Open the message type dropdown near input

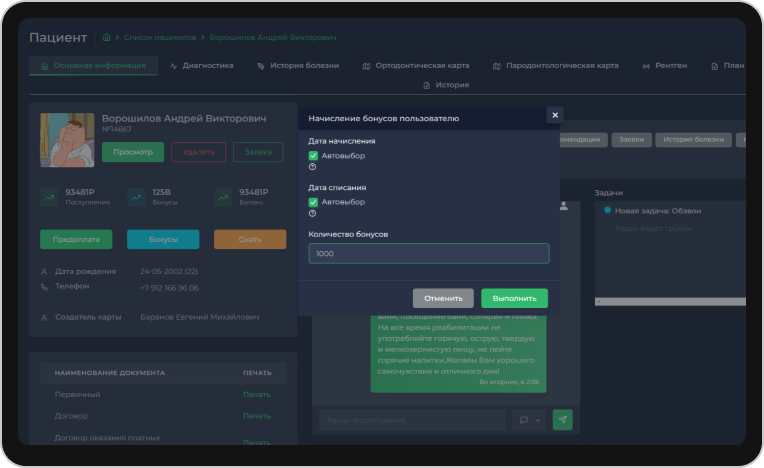(529, 420)
